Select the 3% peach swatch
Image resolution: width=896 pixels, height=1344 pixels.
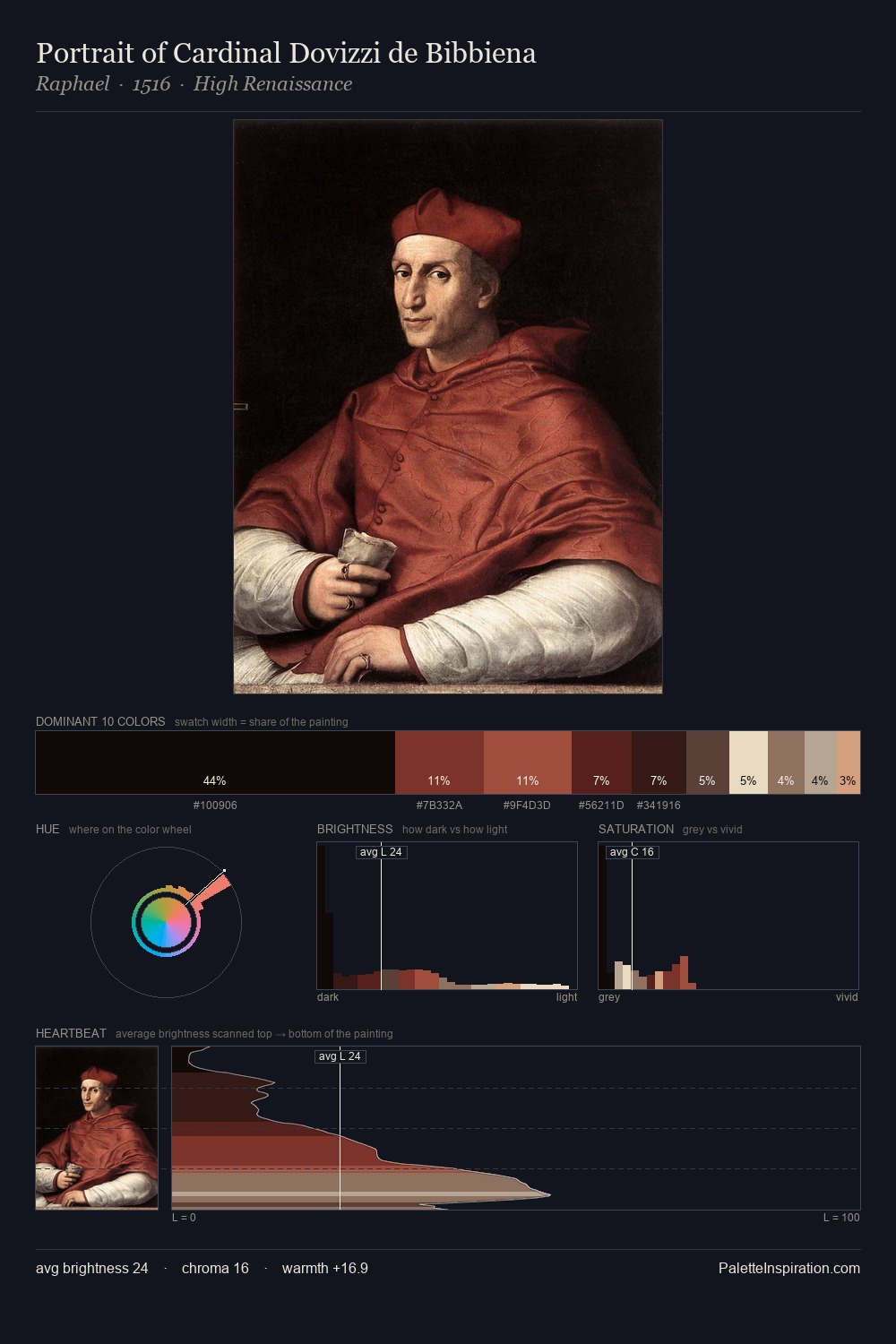848,762
